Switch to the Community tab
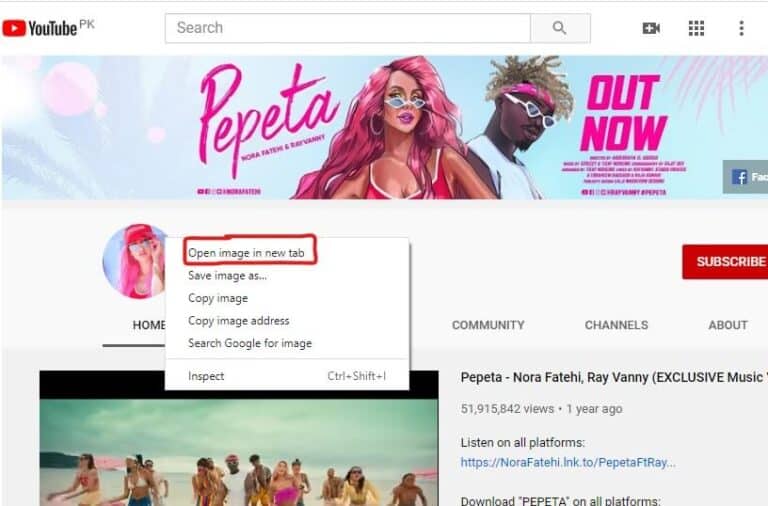This screenshot has width=768, height=506. pyautogui.click(x=488, y=325)
